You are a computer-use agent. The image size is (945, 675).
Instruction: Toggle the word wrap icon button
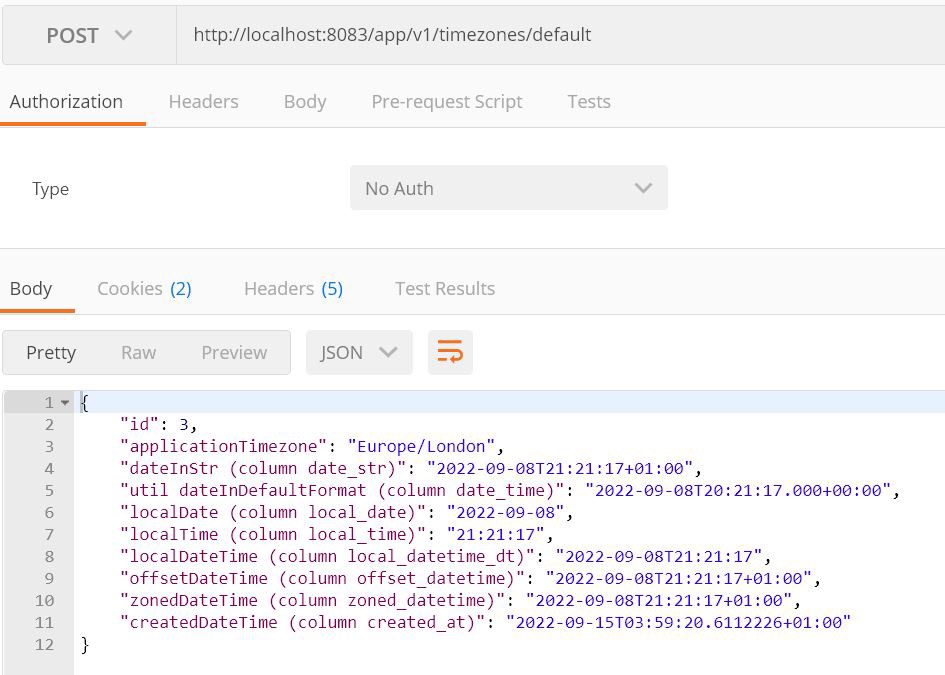click(x=450, y=353)
